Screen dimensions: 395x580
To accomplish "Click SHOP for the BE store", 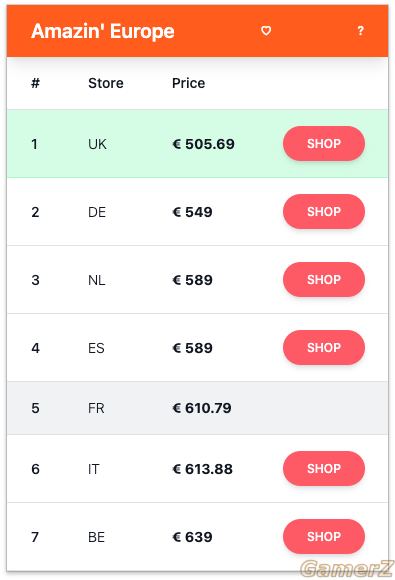I will (324, 537).
